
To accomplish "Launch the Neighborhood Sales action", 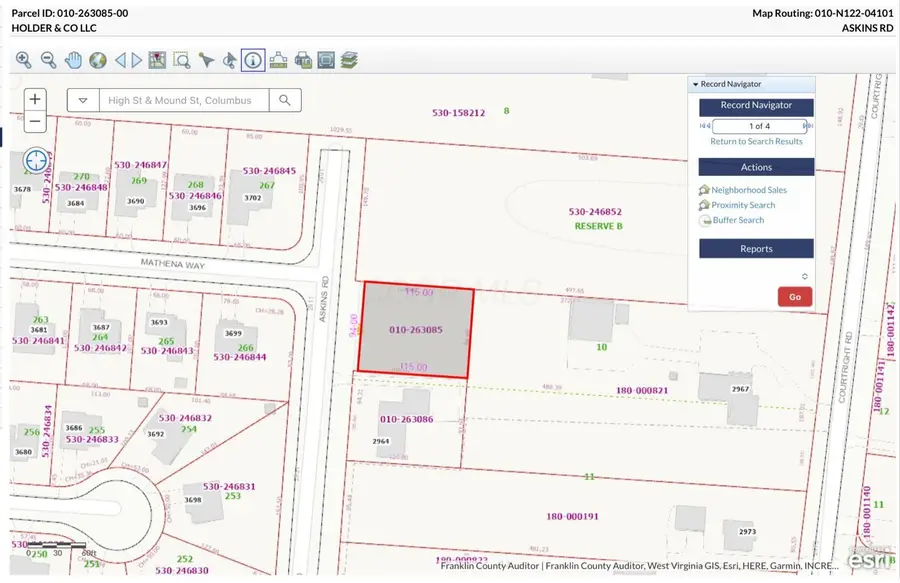I will tap(750, 189).
